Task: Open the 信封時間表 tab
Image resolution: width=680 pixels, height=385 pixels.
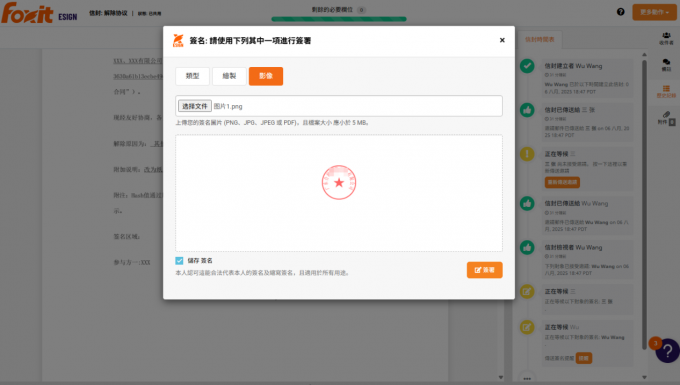Action: [539, 39]
